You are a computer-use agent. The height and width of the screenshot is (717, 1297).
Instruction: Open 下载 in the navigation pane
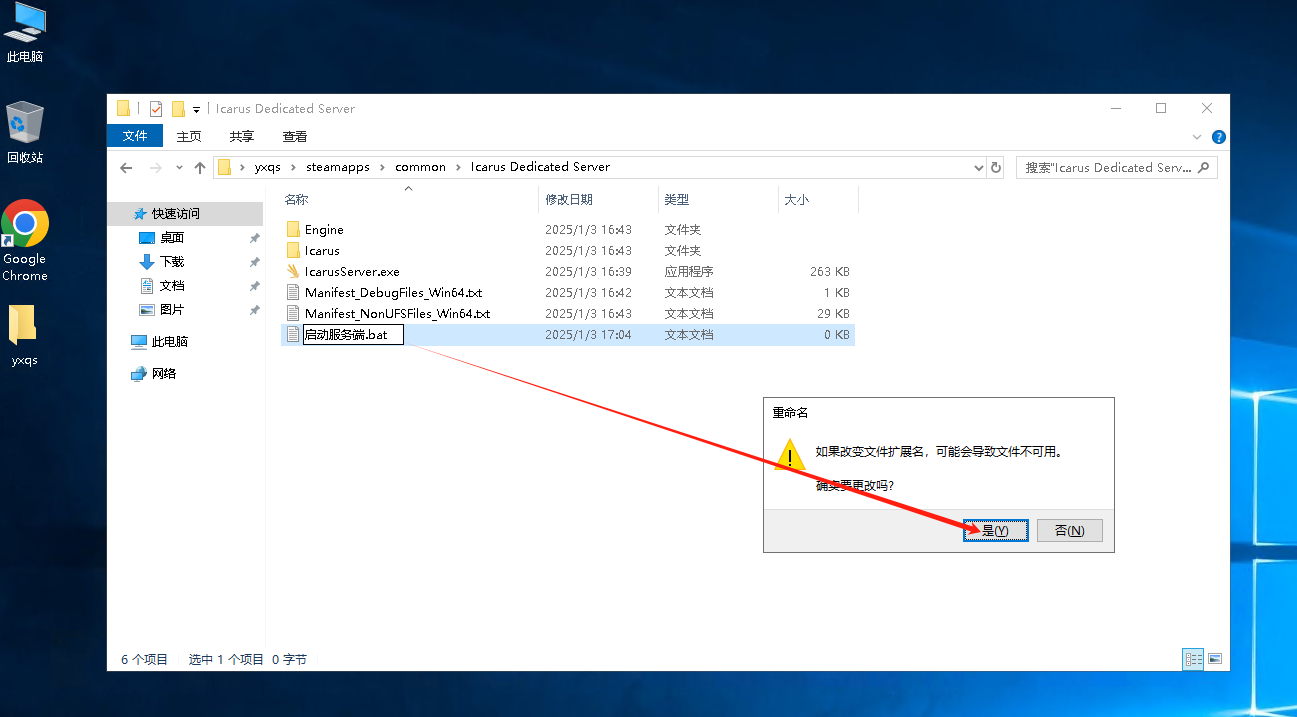(172, 262)
